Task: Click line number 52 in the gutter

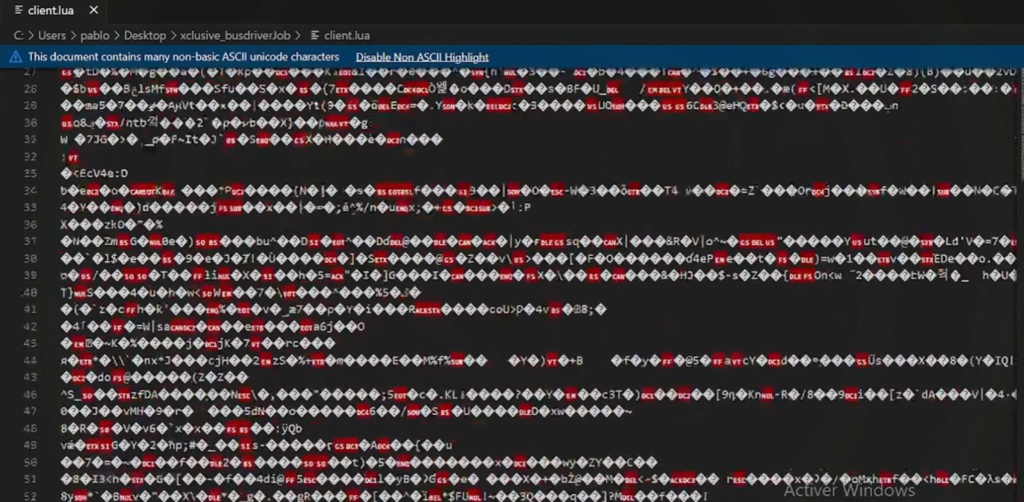Action: (31, 496)
